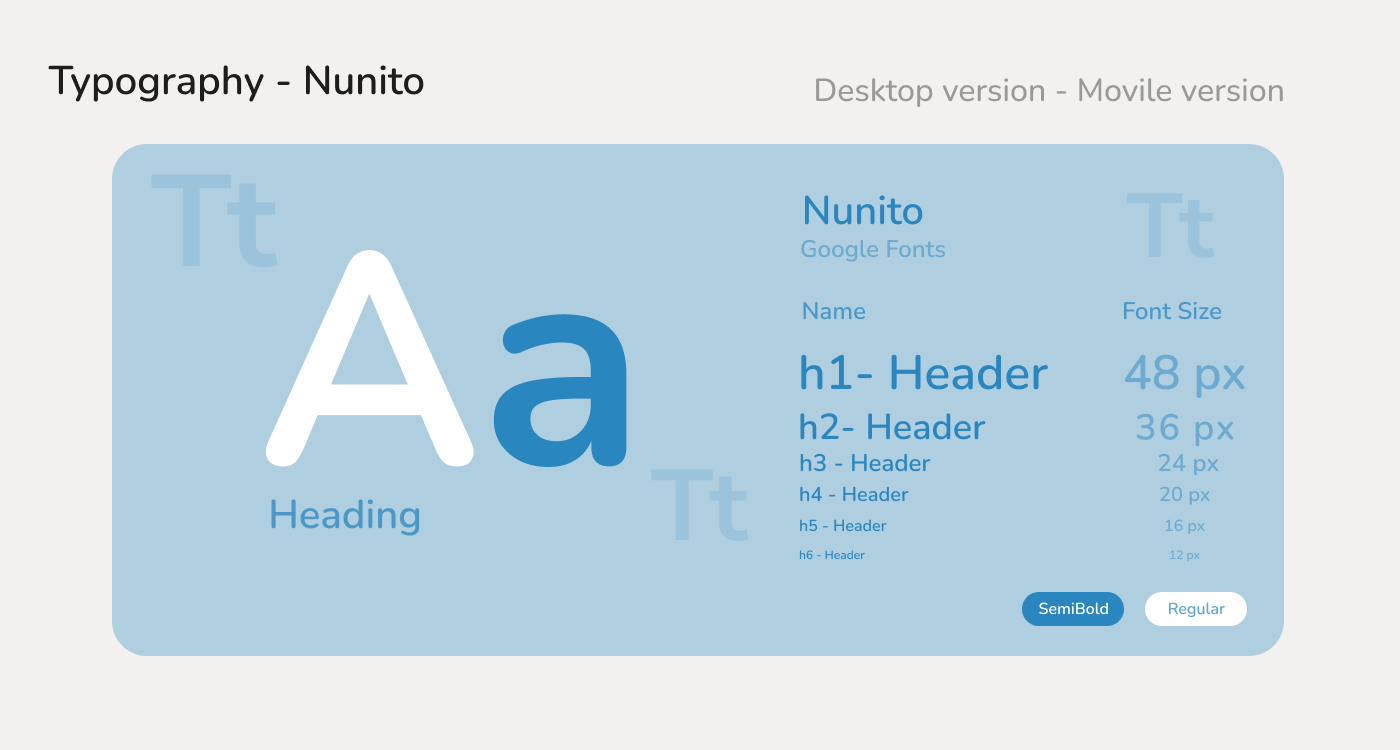Viewport: 1400px width, 750px height.
Task: Select the 'h6 - Header' row
Action: (832, 555)
